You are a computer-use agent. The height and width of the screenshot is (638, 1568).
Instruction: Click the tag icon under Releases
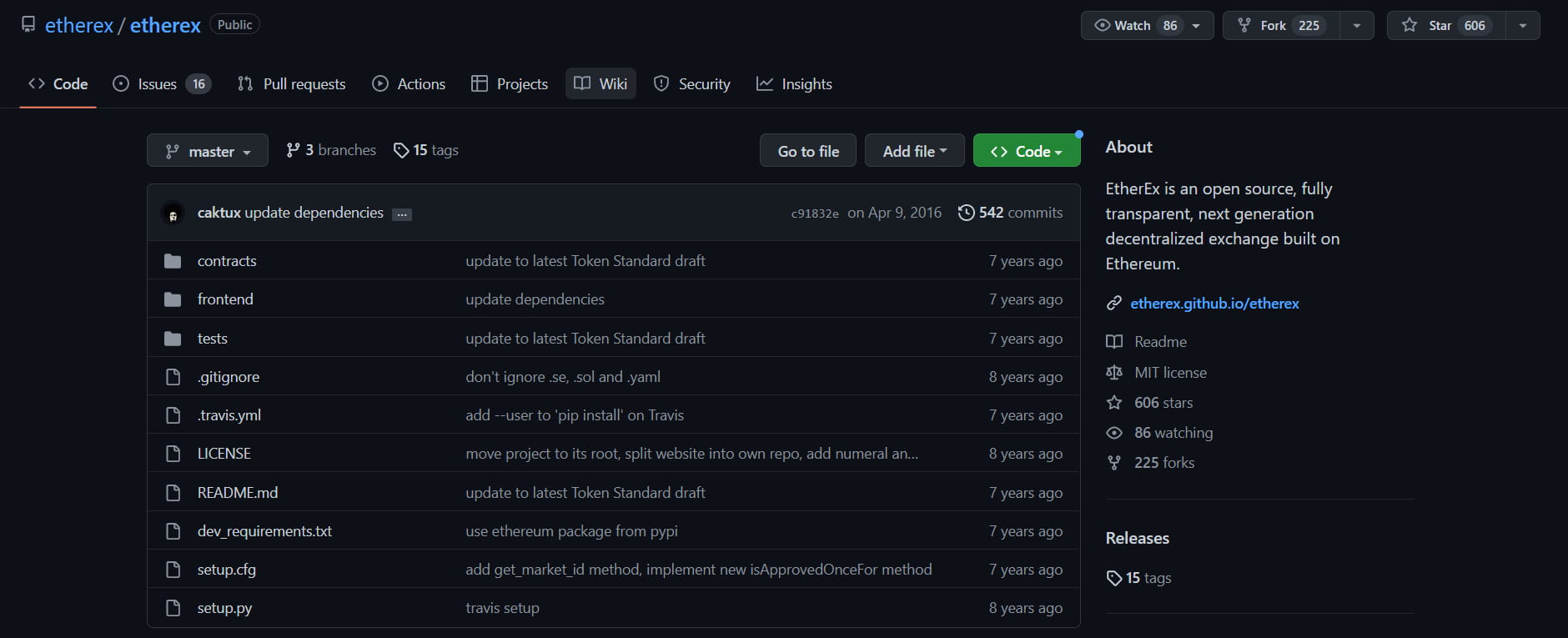tap(1113, 578)
